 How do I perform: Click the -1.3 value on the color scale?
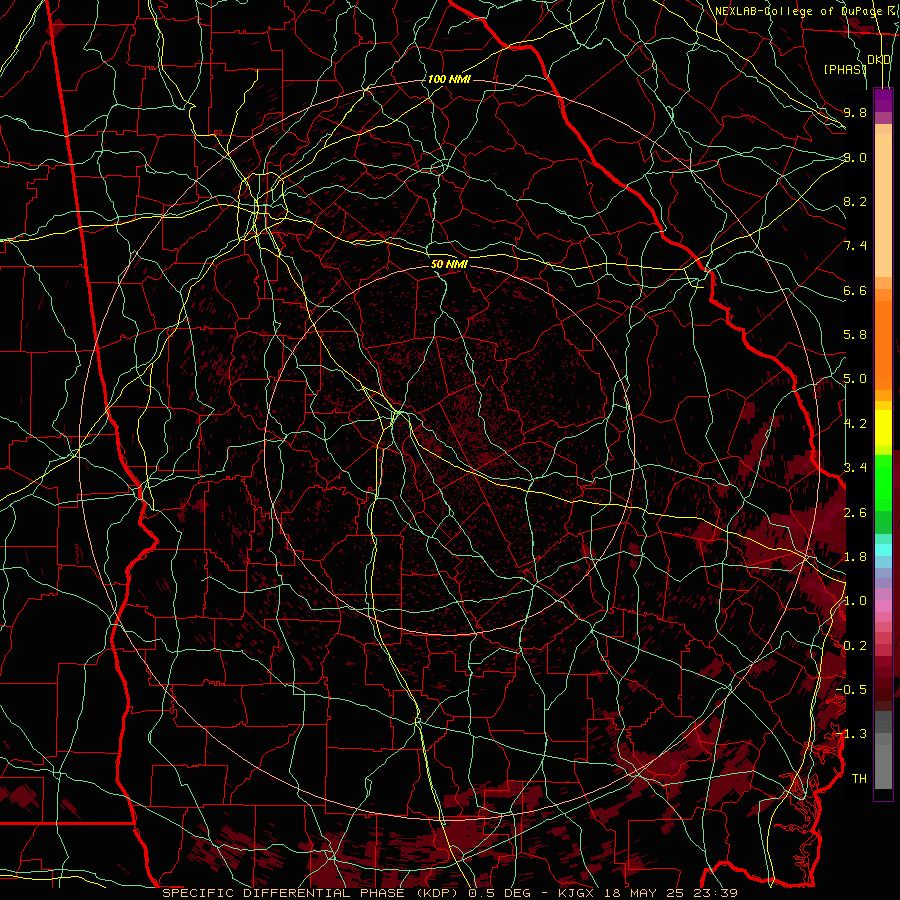tap(851, 734)
